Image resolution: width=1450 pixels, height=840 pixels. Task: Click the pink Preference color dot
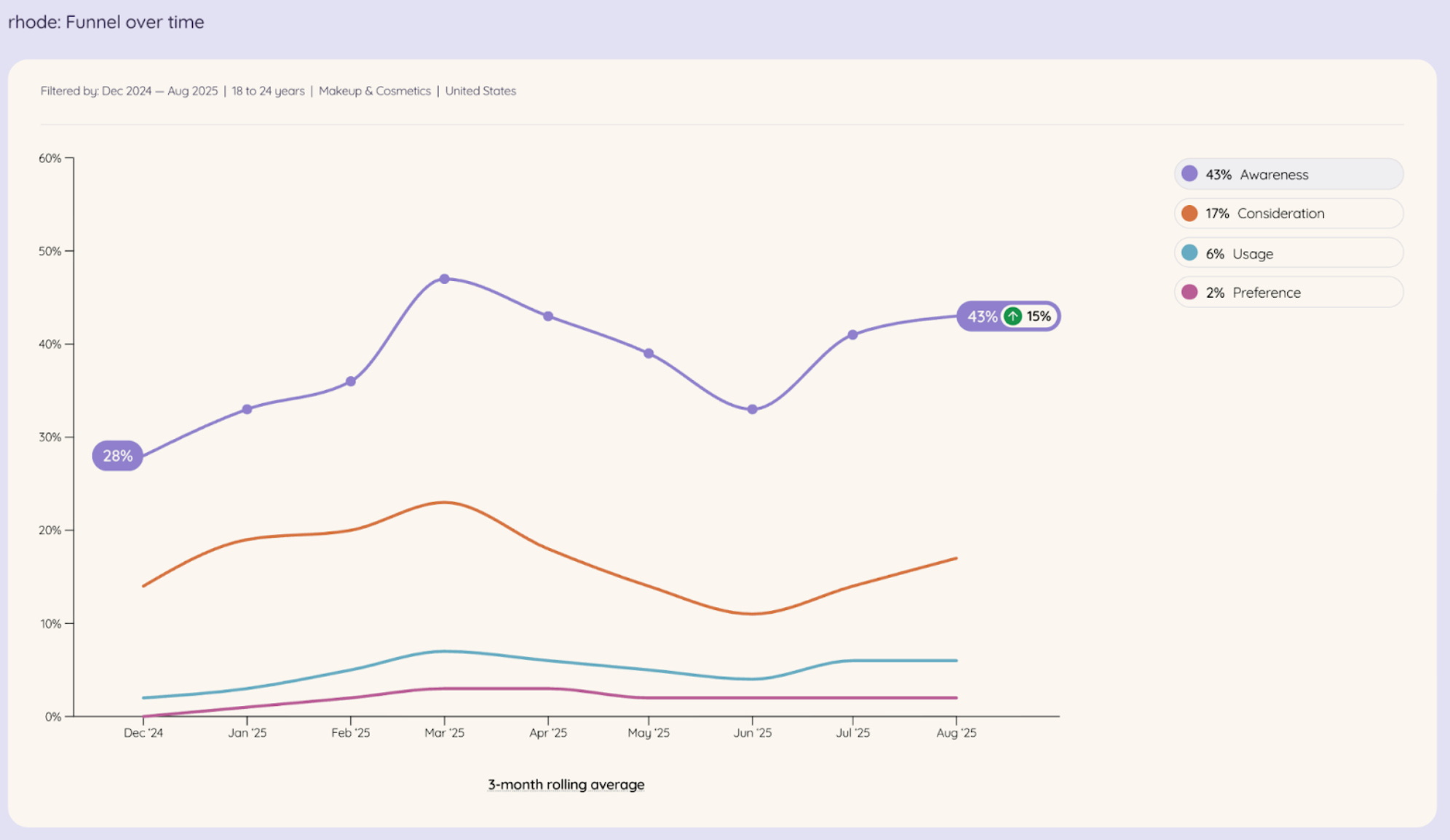click(x=1189, y=292)
